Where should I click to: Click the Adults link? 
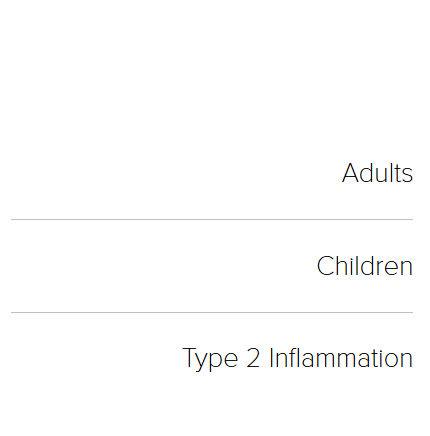pos(377,173)
